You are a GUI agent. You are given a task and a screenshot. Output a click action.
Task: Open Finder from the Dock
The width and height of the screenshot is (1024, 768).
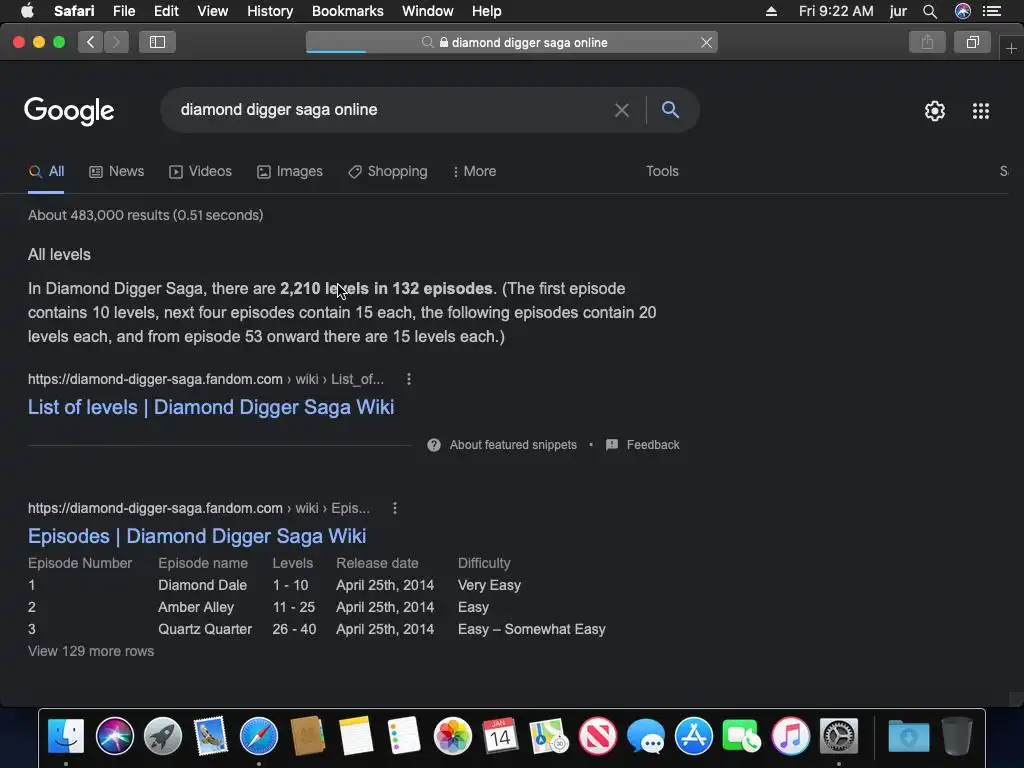point(66,736)
